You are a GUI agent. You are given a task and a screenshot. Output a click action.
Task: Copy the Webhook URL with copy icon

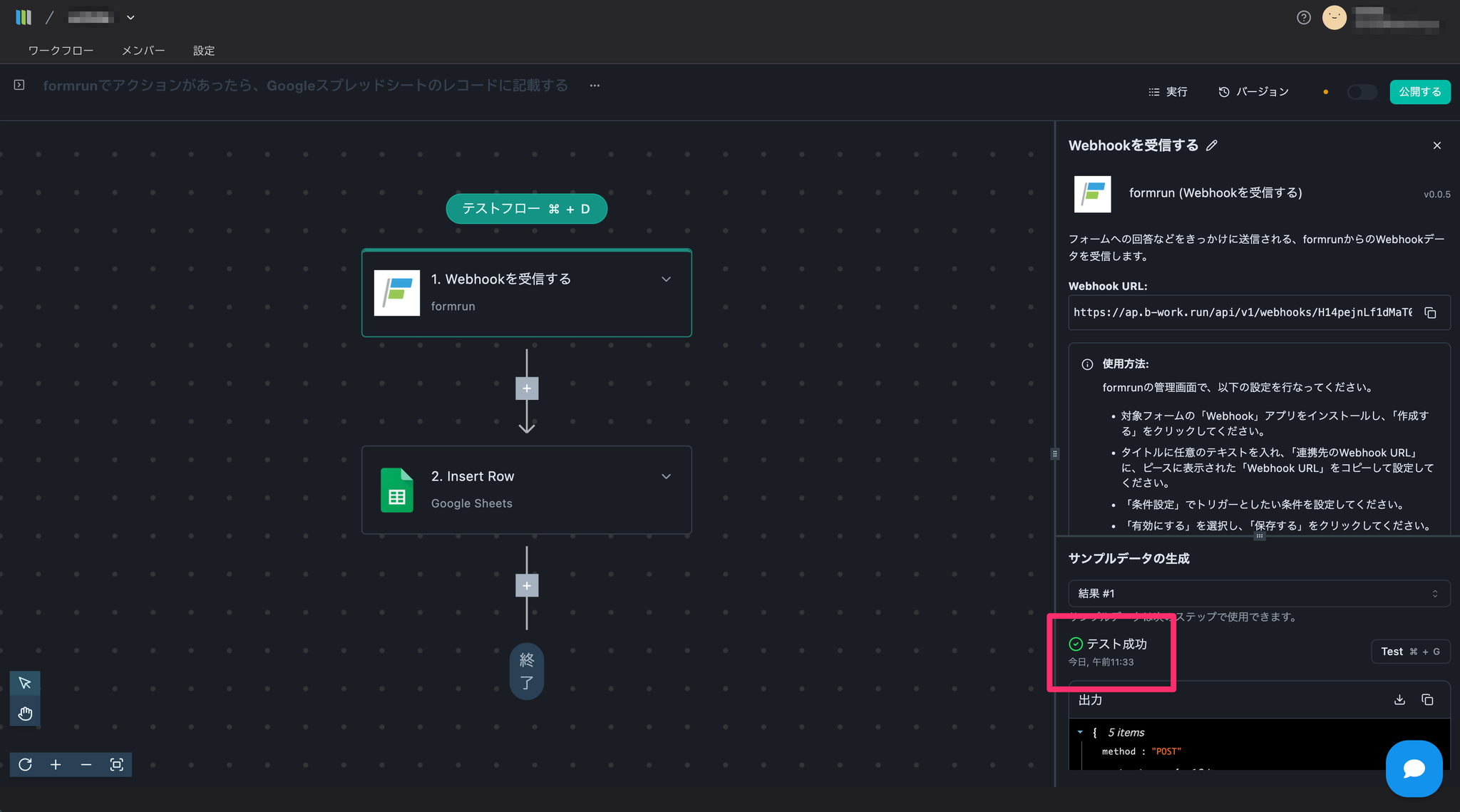(1430, 313)
